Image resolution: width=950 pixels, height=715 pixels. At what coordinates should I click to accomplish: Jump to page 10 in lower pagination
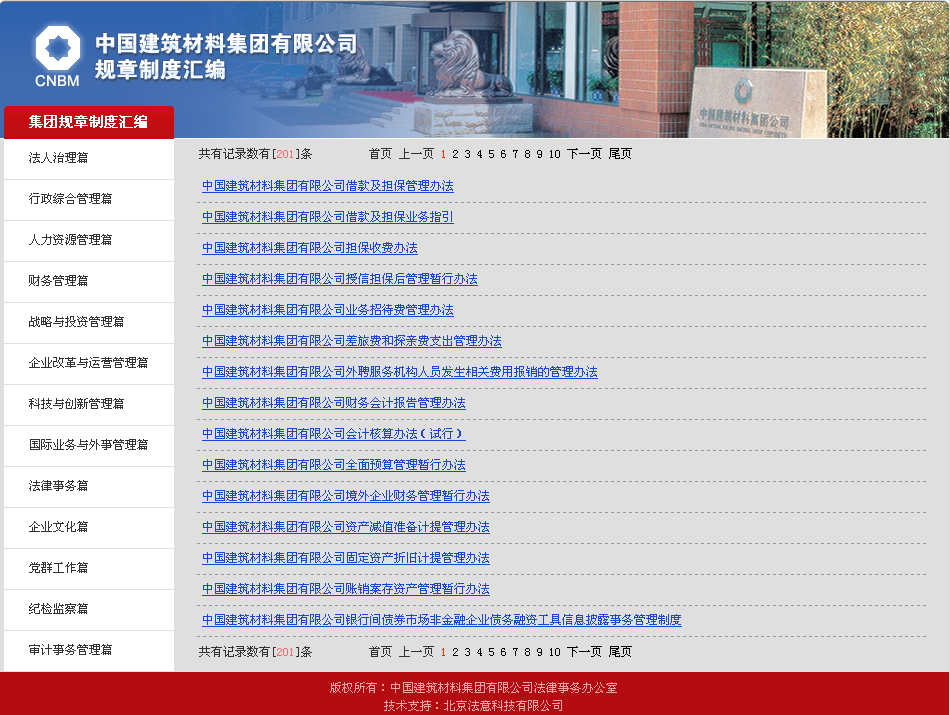[x=555, y=653]
